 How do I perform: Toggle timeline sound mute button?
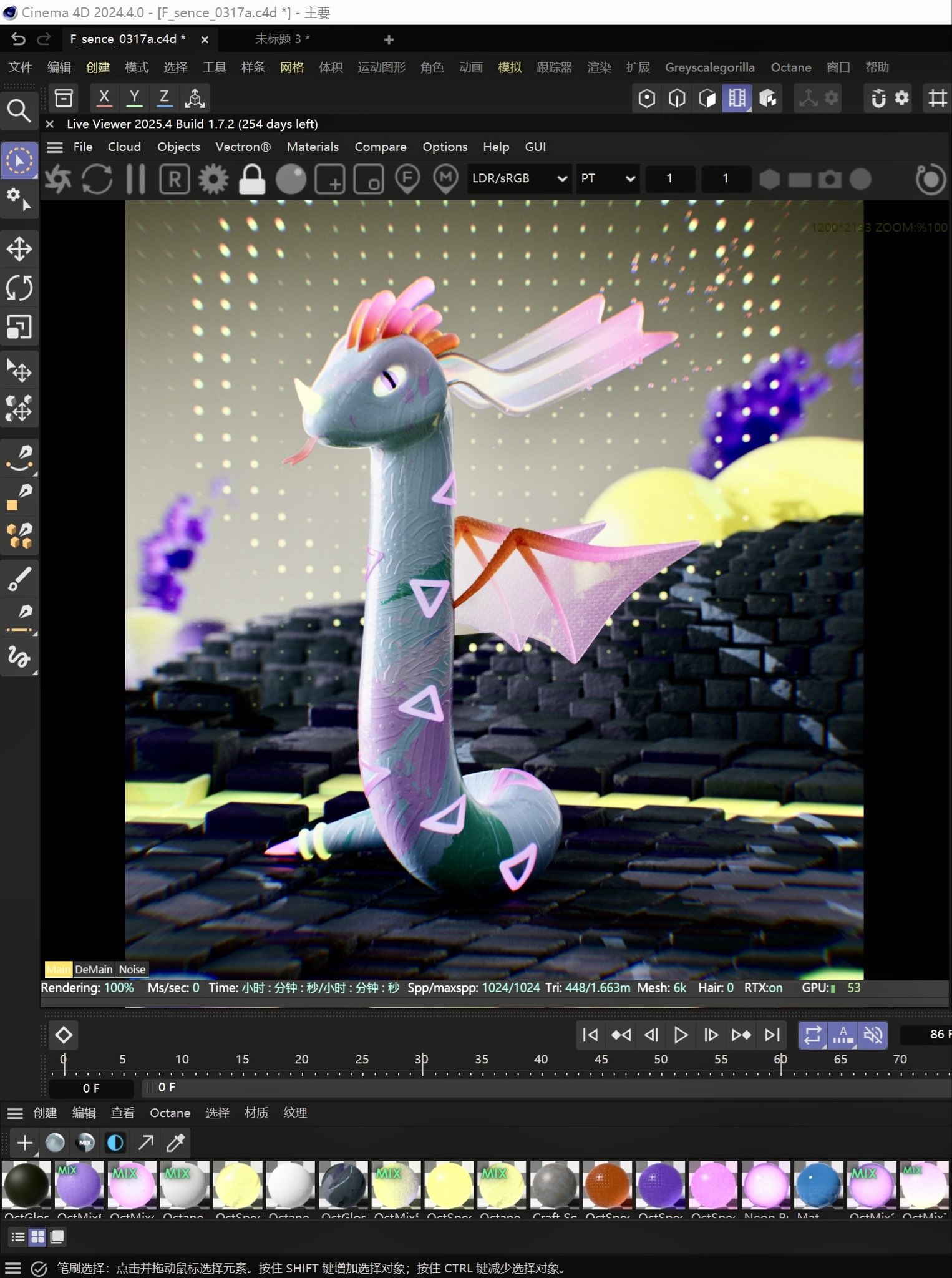[x=873, y=1035]
